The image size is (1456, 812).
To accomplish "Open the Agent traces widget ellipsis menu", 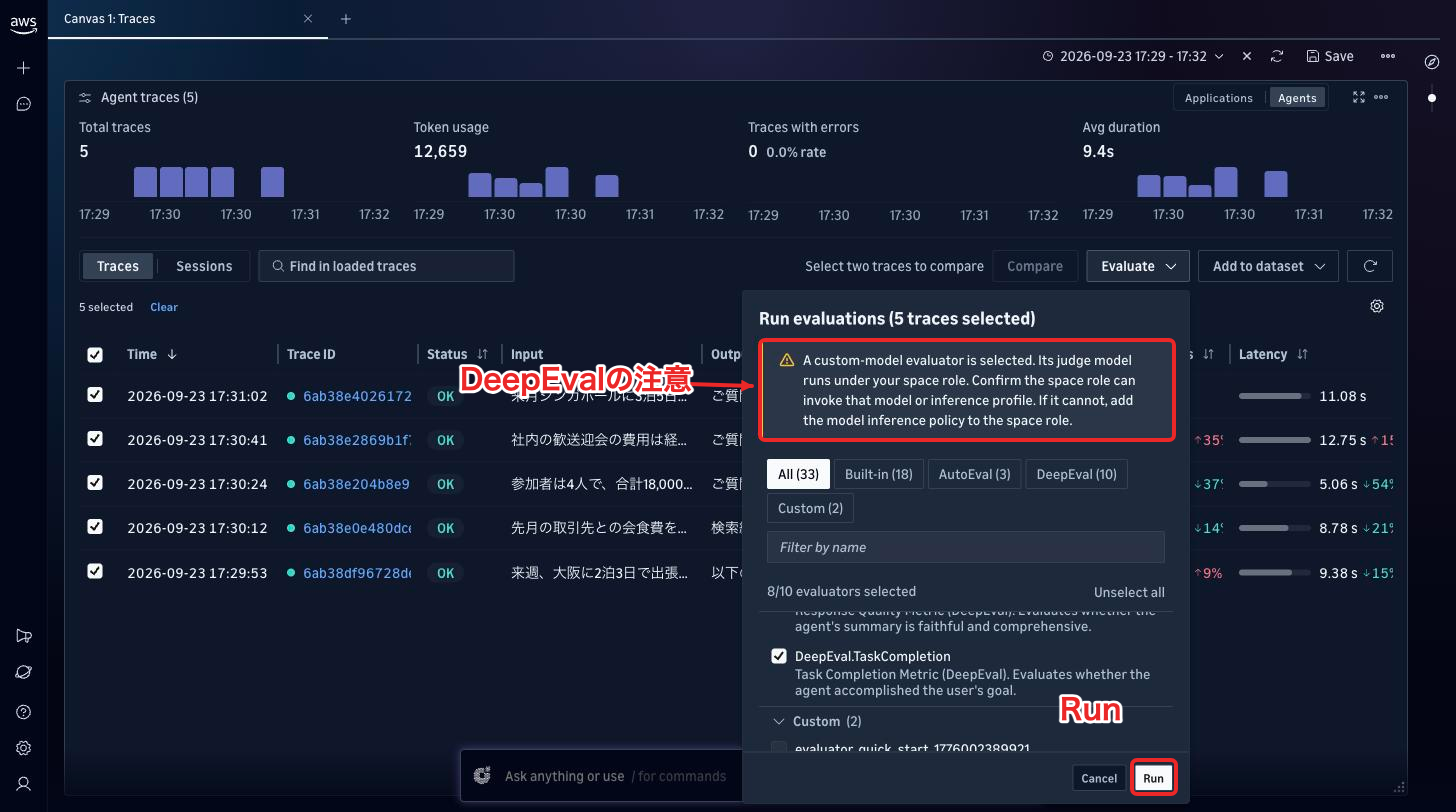I will click(1381, 97).
